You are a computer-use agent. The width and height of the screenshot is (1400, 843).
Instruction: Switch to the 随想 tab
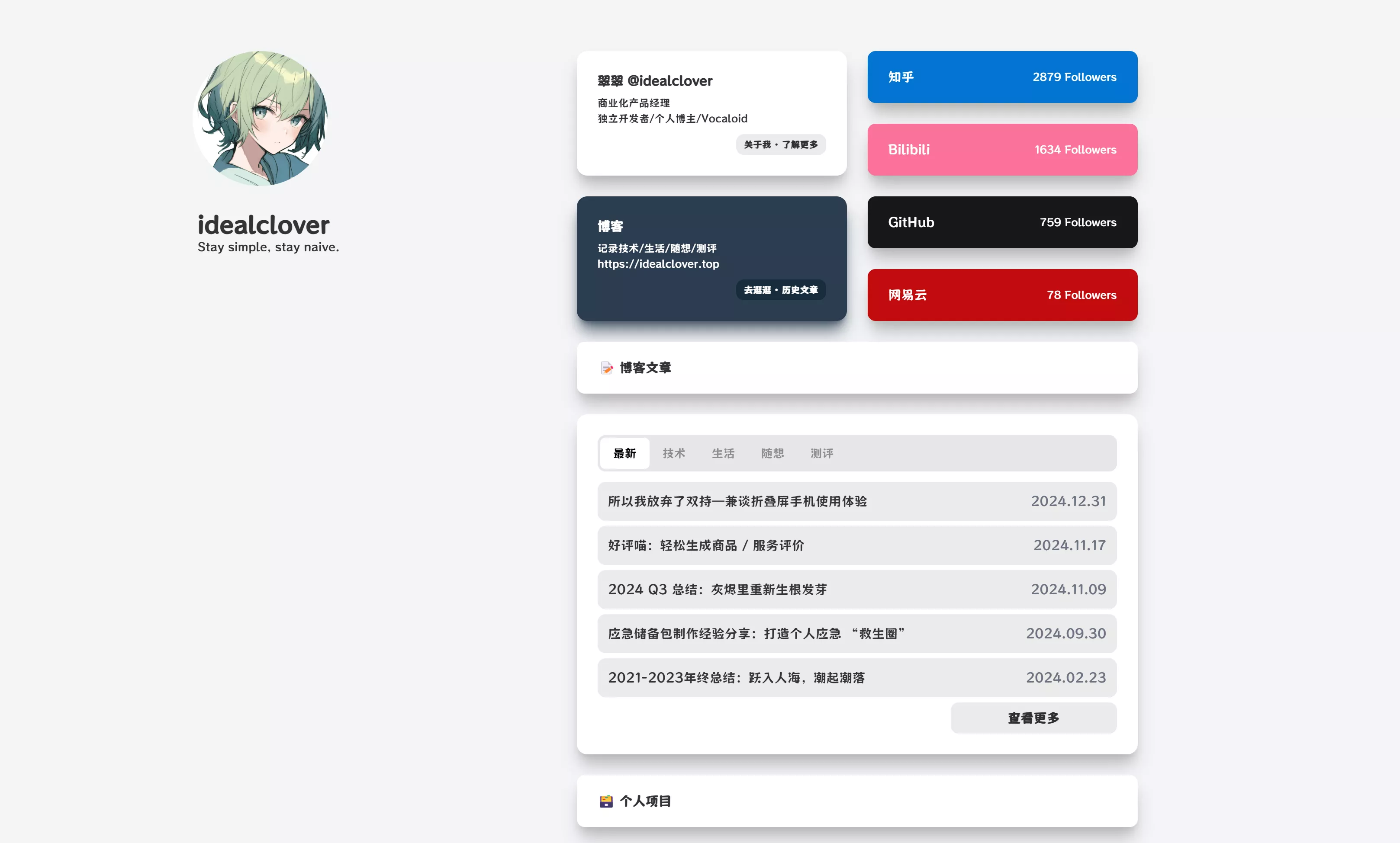(x=772, y=453)
